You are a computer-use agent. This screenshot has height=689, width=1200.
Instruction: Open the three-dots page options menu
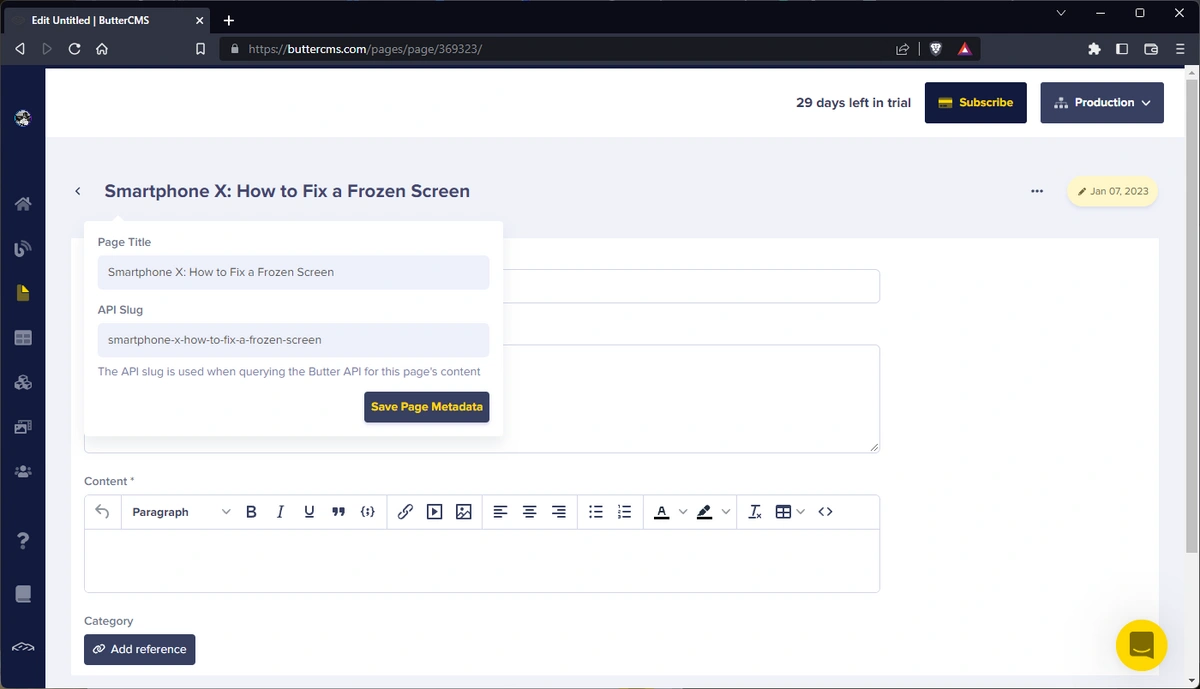[1037, 191]
